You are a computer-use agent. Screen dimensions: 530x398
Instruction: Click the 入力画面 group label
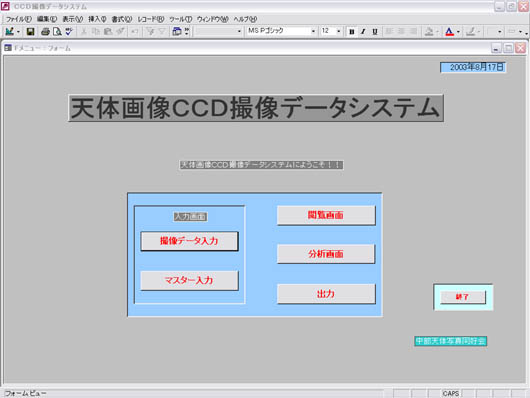(190, 216)
